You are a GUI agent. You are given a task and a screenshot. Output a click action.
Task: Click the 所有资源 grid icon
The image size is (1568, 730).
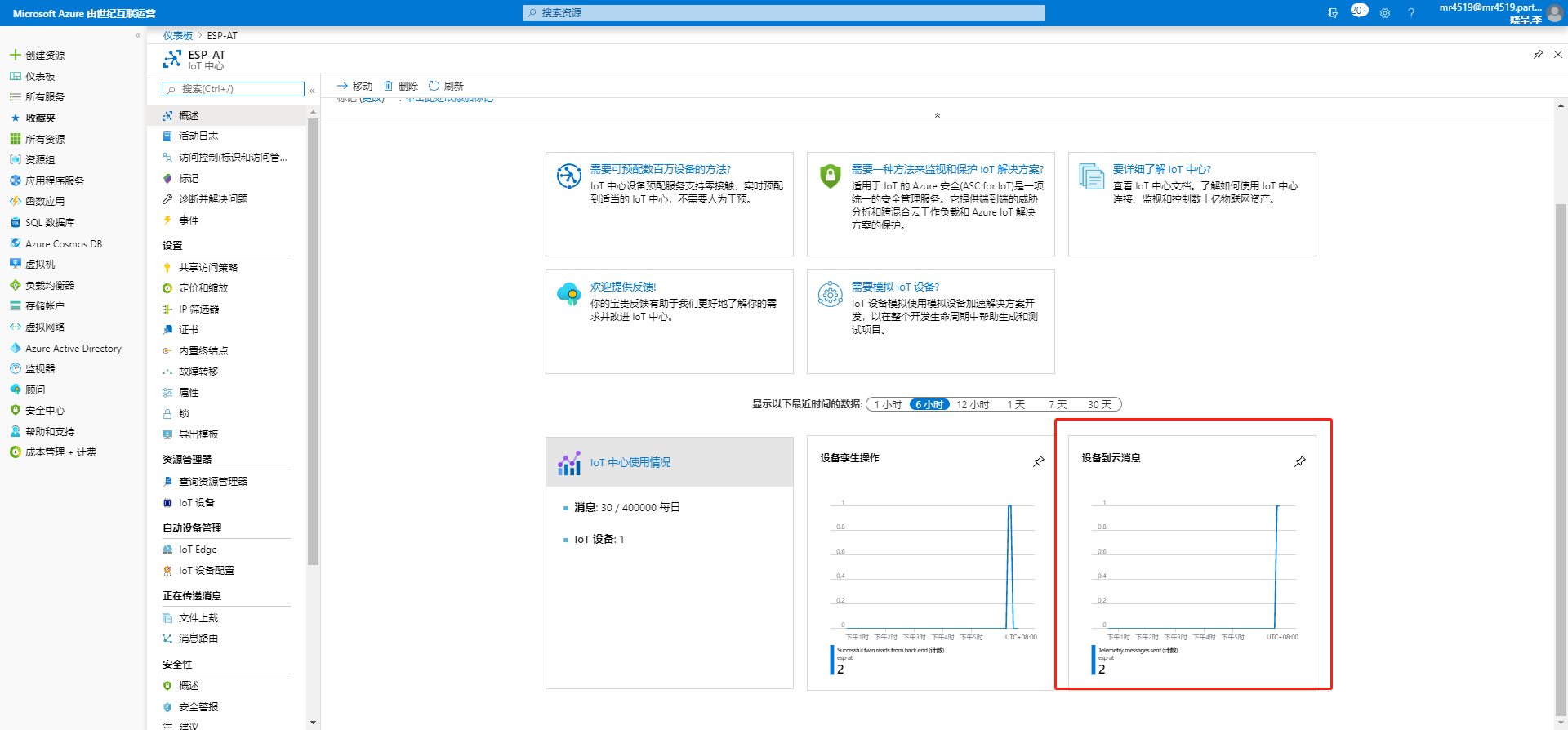tap(15, 139)
